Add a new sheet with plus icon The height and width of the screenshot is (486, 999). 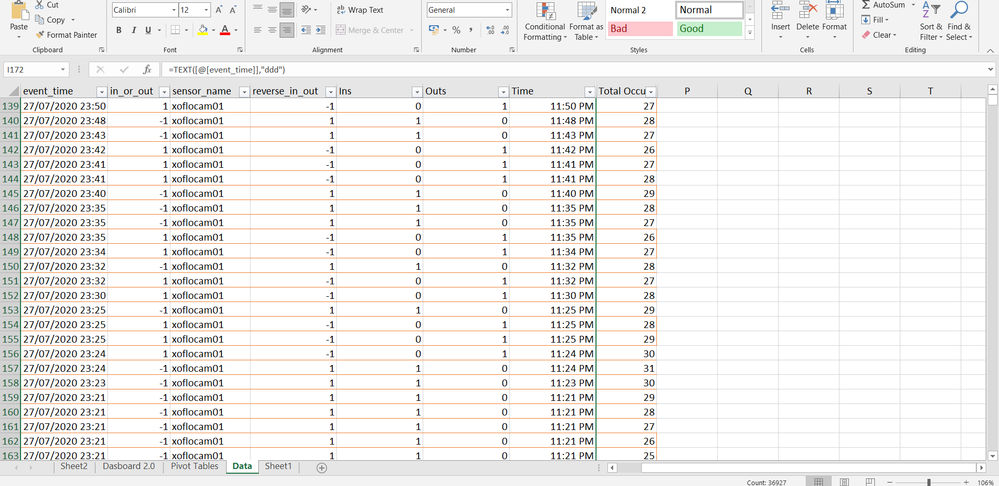(x=322, y=468)
